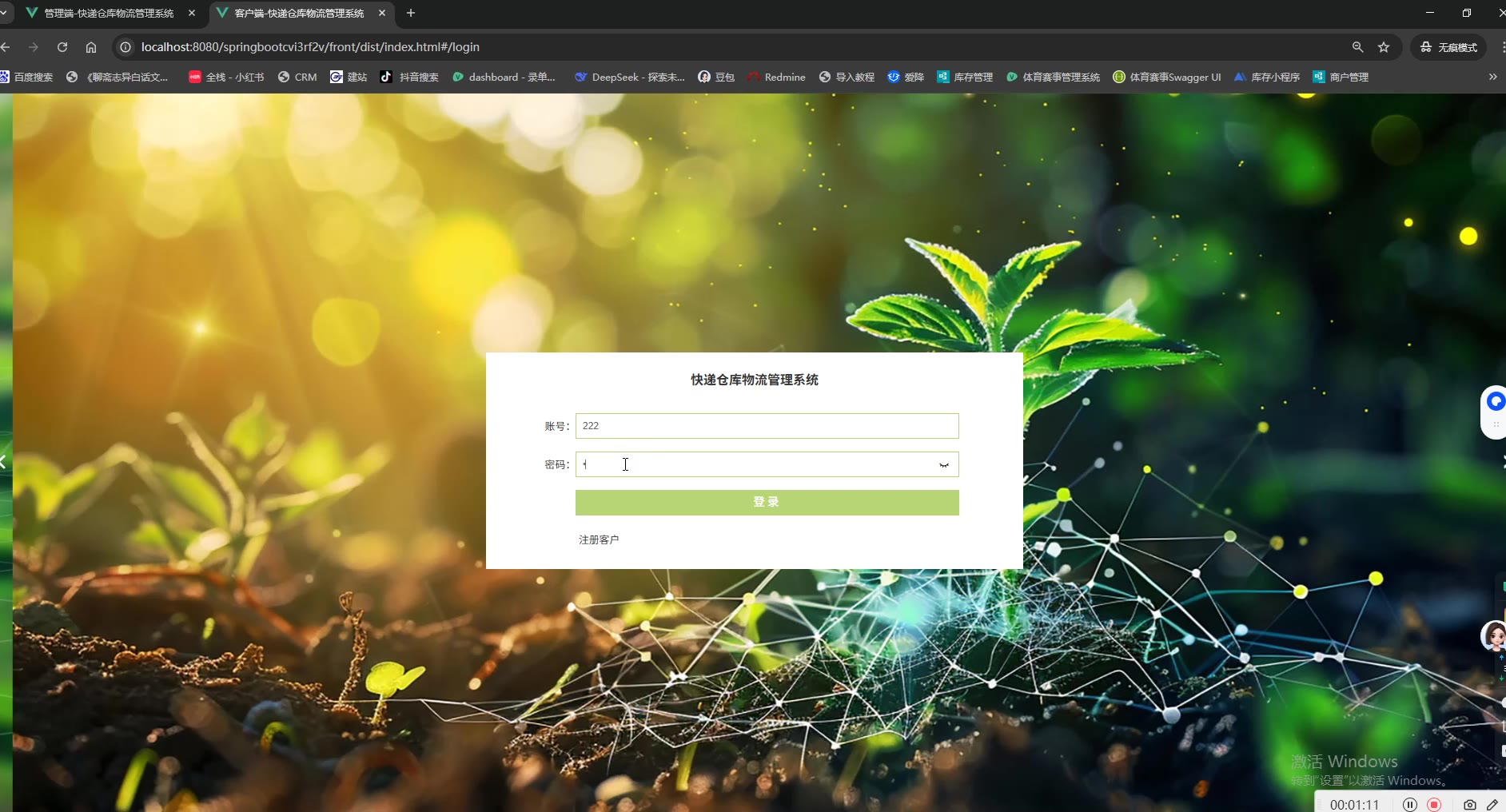Bookmark this page with the star icon
Screen dimensions: 1506x812
(1384, 47)
